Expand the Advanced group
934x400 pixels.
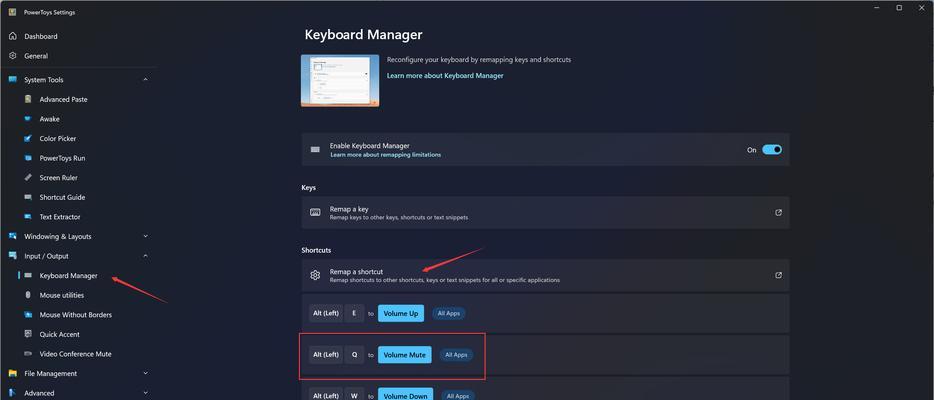[x=145, y=393]
